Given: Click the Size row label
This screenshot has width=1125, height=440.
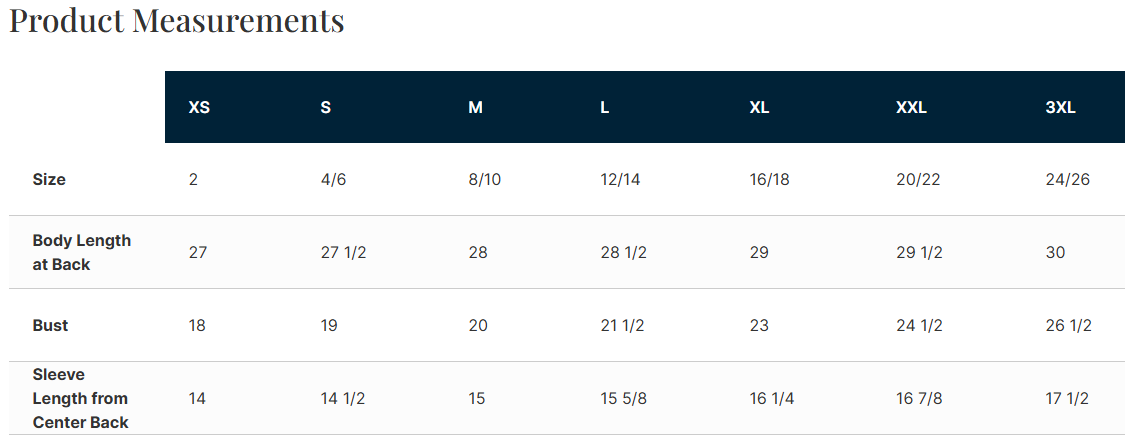Looking at the screenshot, I should pyautogui.click(x=49, y=180).
